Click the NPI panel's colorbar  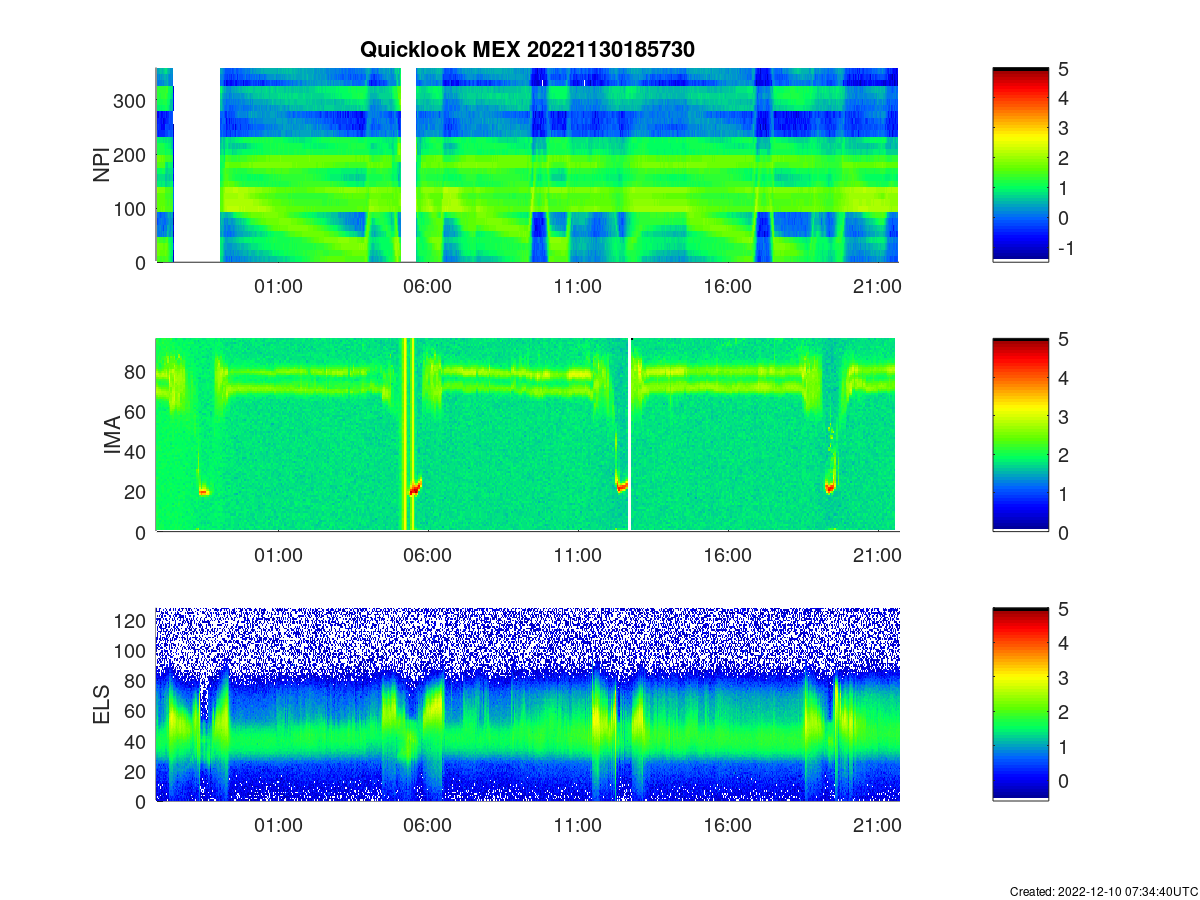(1020, 165)
